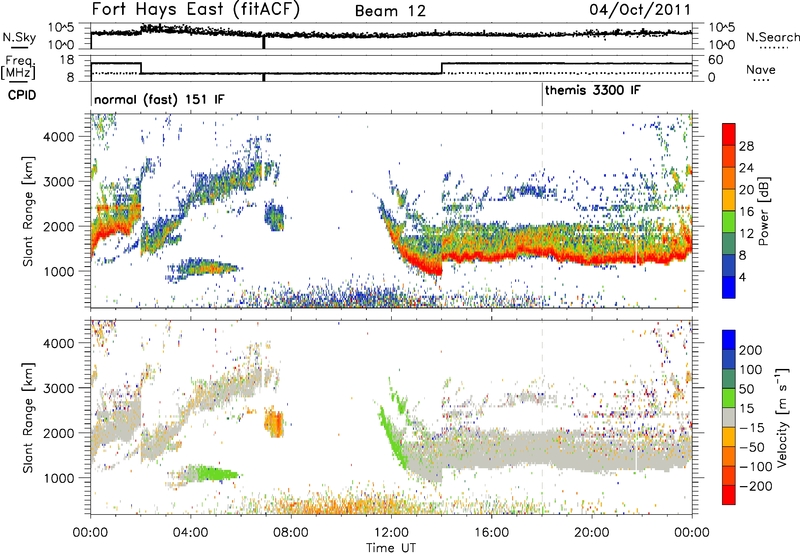Click the date "04/Oct/2011"
800x554 pixels.
(x=640, y=10)
